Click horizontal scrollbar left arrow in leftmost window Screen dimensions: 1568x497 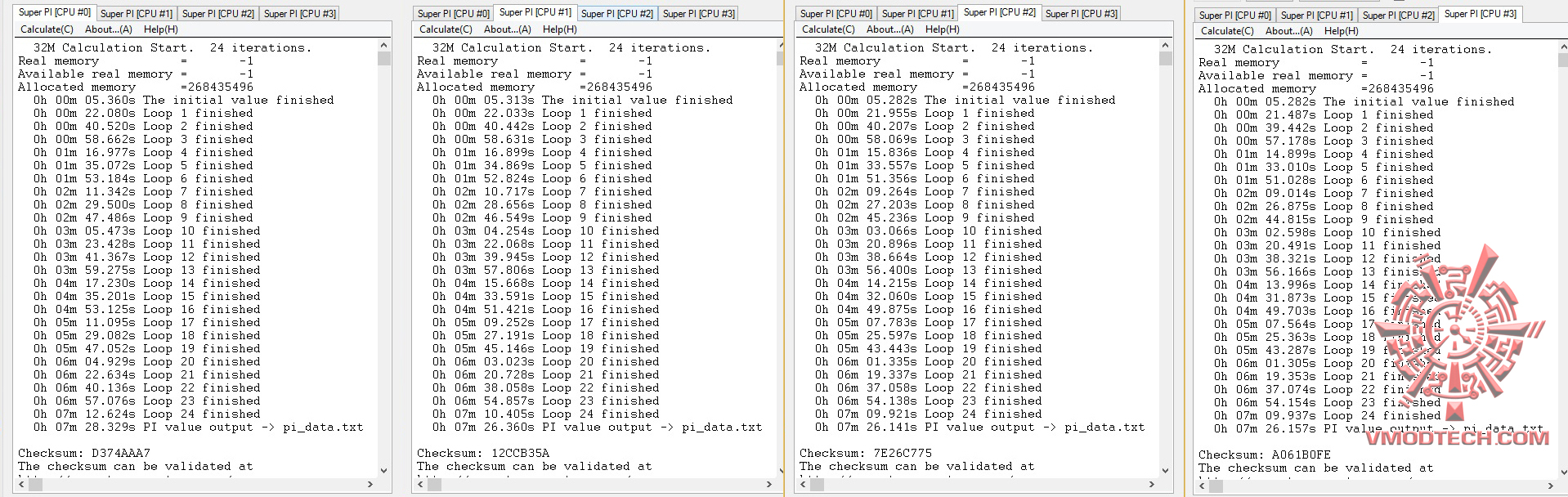[20, 484]
